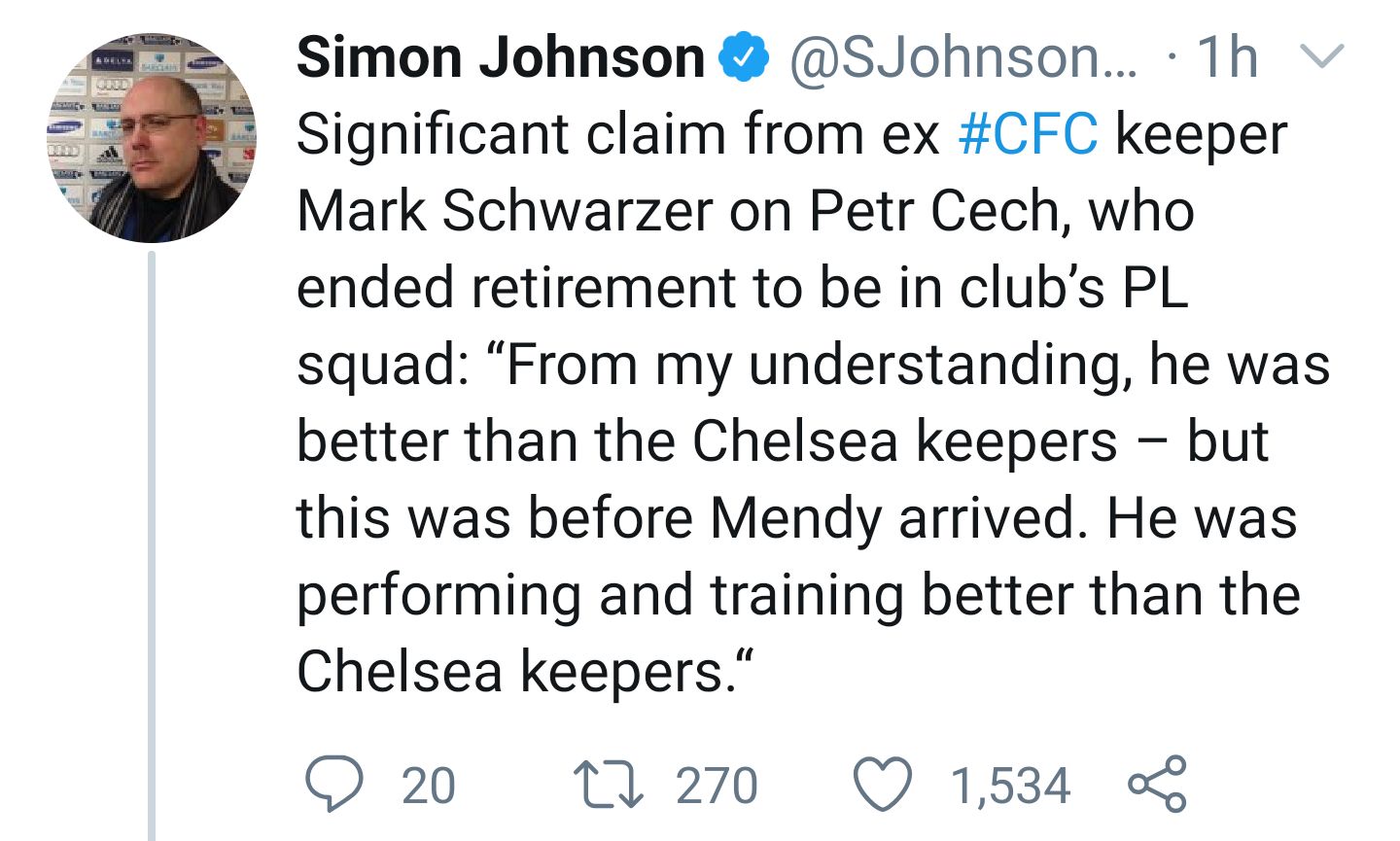Click the Simon Johnson display name

[501, 58]
